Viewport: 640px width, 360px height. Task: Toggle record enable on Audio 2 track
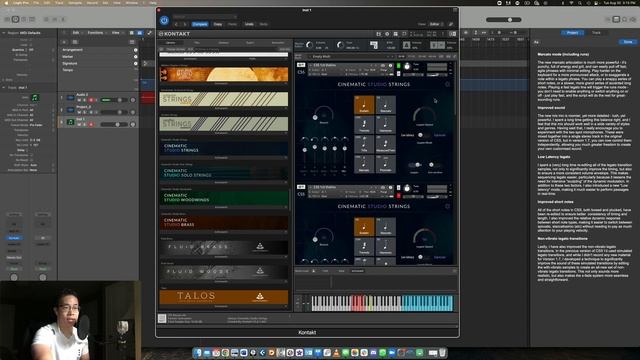click(x=91, y=100)
